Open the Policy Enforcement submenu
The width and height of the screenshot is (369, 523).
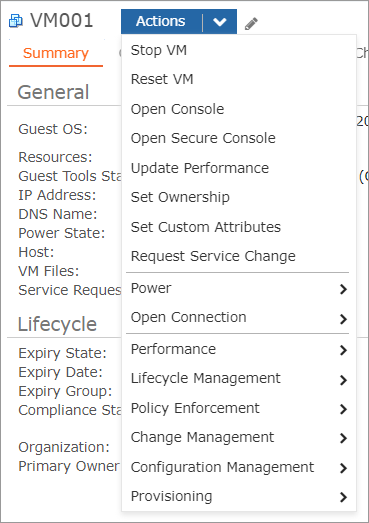pyautogui.click(x=239, y=408)
